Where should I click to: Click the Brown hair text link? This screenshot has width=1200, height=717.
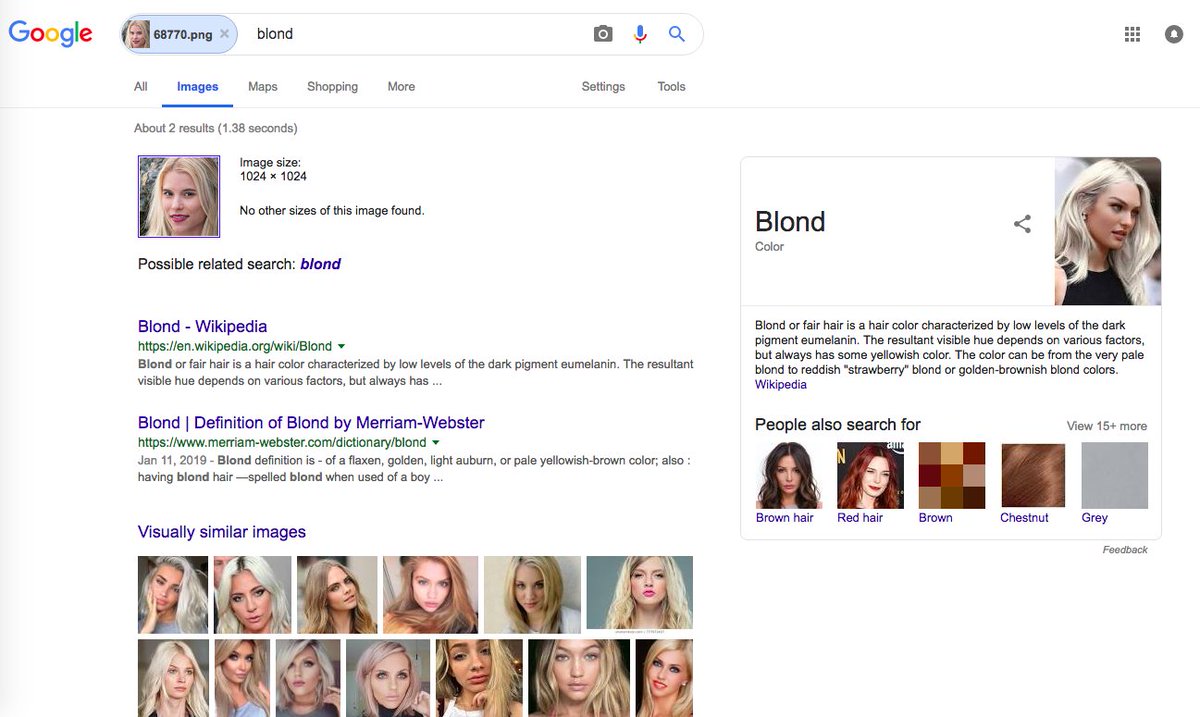[x=785, y=518]
